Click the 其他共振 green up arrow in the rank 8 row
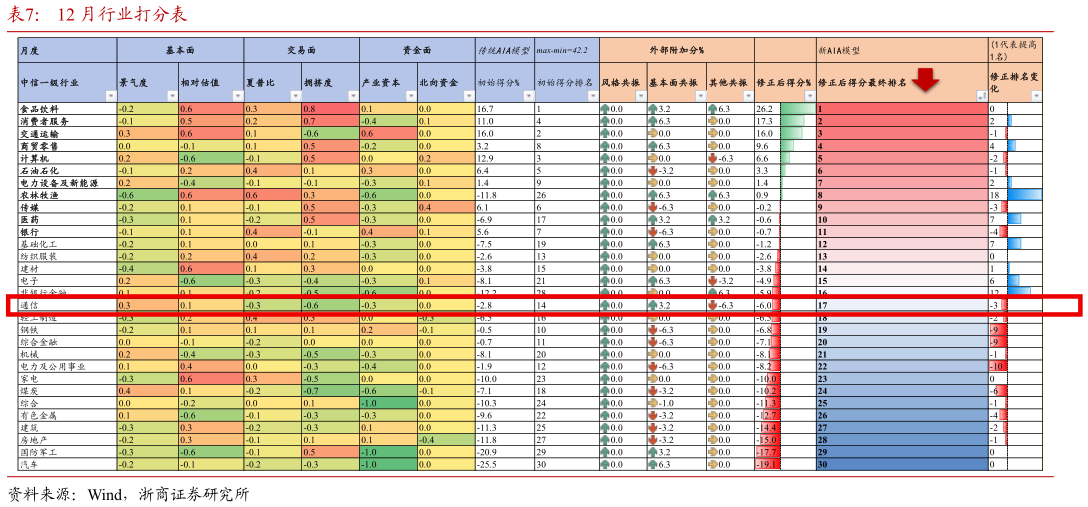The image size is (1088, 507). point(713,194)
